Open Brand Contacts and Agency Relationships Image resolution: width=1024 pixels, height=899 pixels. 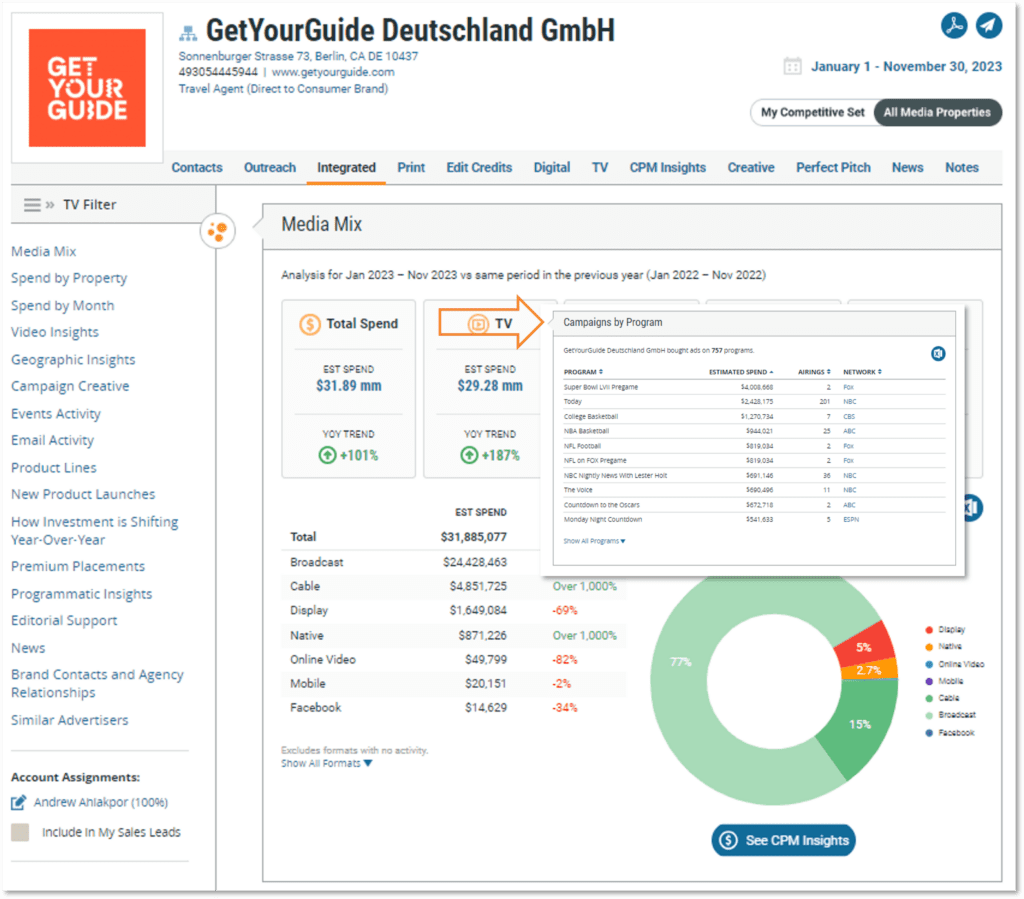point(97,684)
